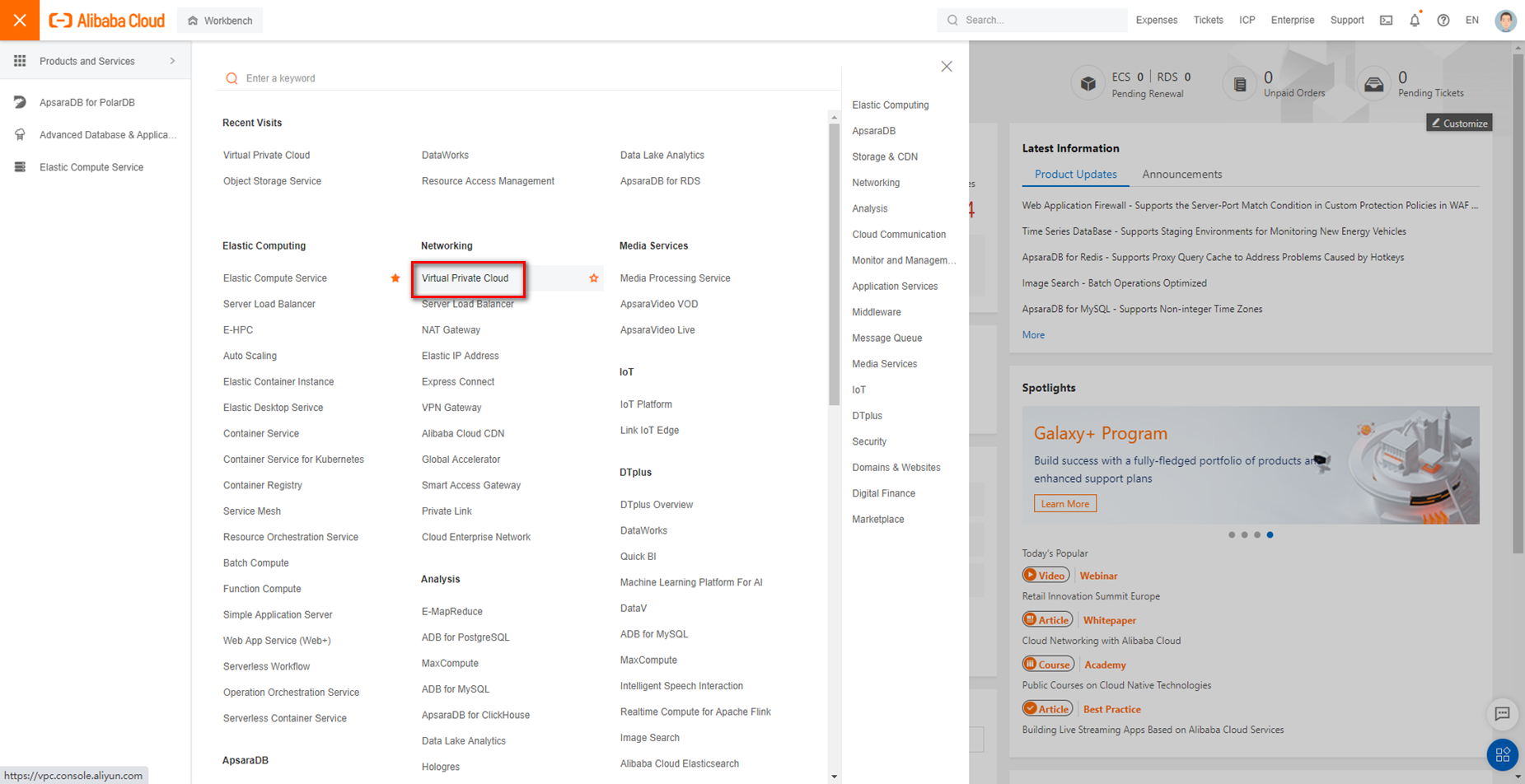Open the Video badge for Webinar

click(1046, 576)
